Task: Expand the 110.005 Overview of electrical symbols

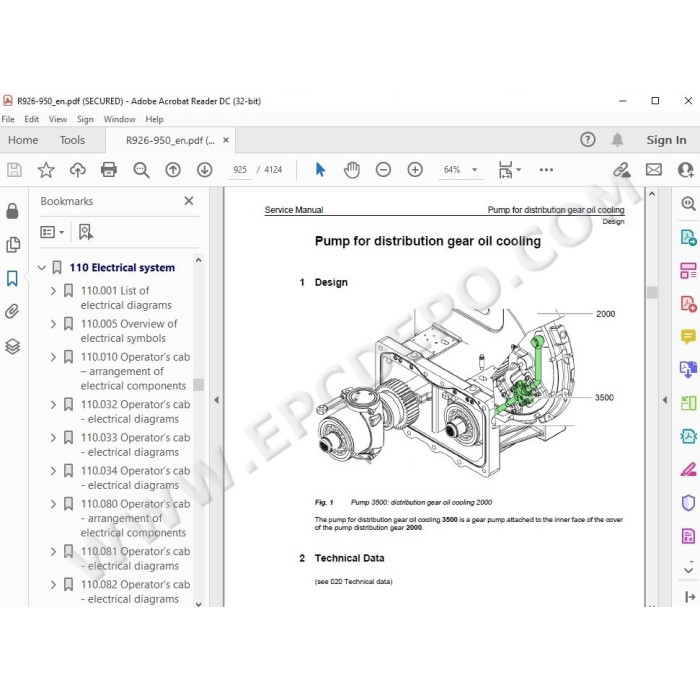Action: pyautogui.click(x=53, y=324)
